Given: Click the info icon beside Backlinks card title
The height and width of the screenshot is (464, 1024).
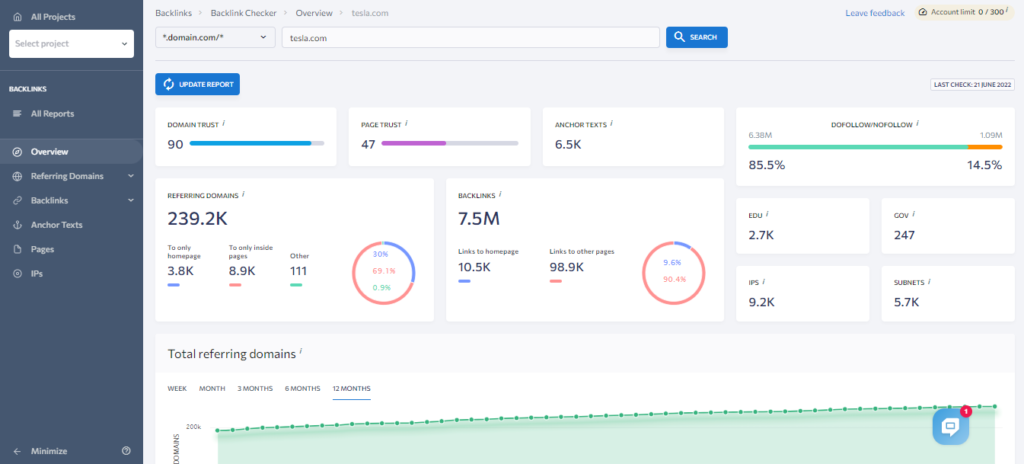Looking at the screenshot, I should tap(500, 193).
